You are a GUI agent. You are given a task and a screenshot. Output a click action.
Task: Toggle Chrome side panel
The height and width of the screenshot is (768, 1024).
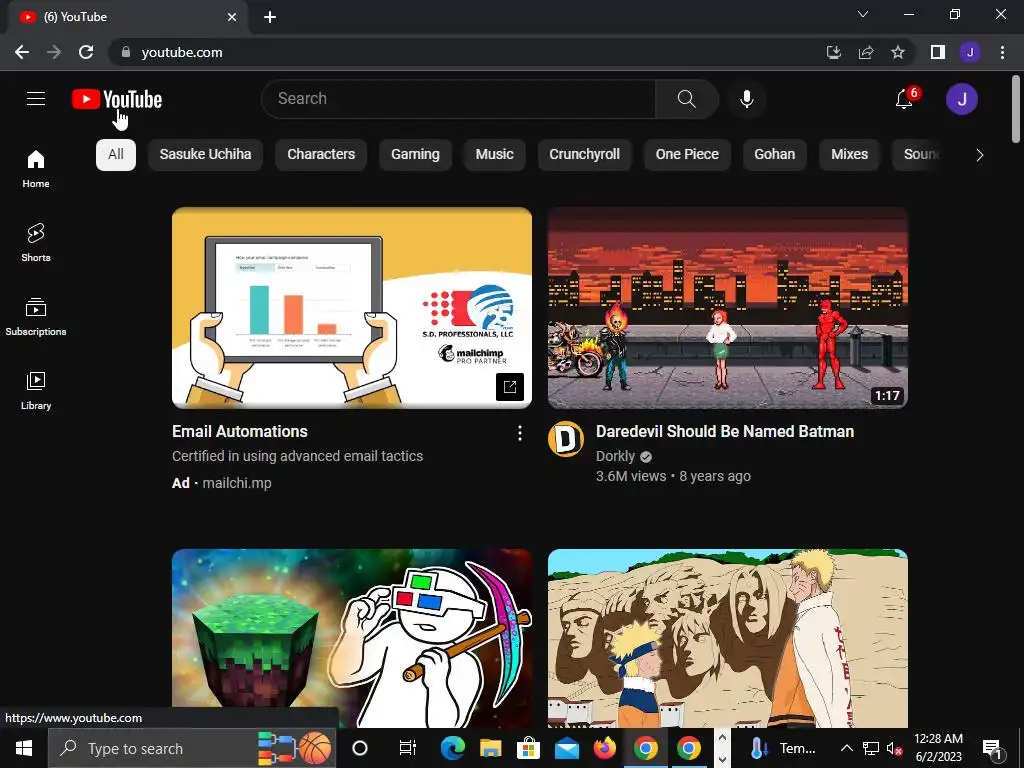pyautogui.click(x=938, y=52)
